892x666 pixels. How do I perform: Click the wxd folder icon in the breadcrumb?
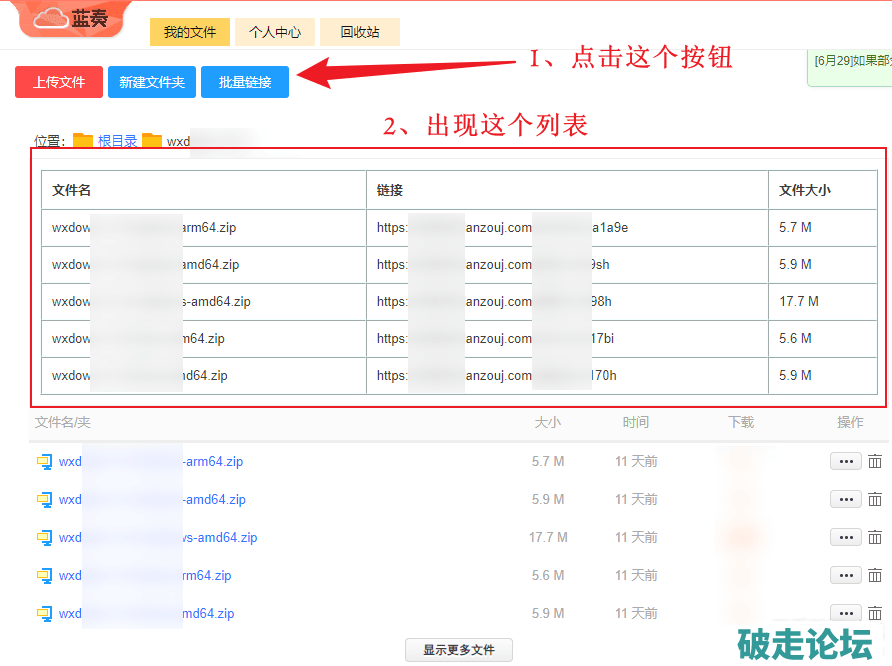tap(152, 141)
